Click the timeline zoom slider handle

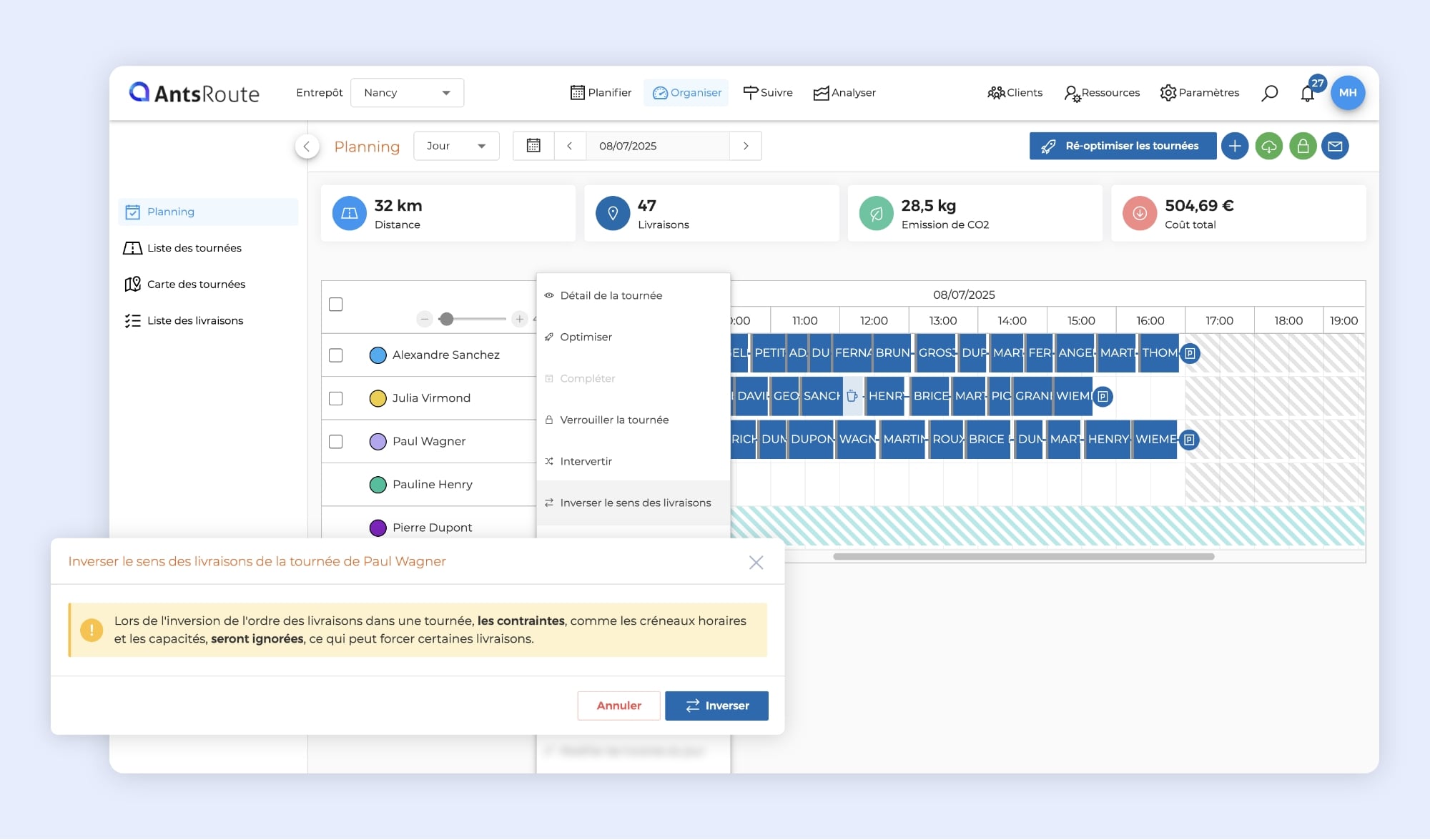[446, 319]
